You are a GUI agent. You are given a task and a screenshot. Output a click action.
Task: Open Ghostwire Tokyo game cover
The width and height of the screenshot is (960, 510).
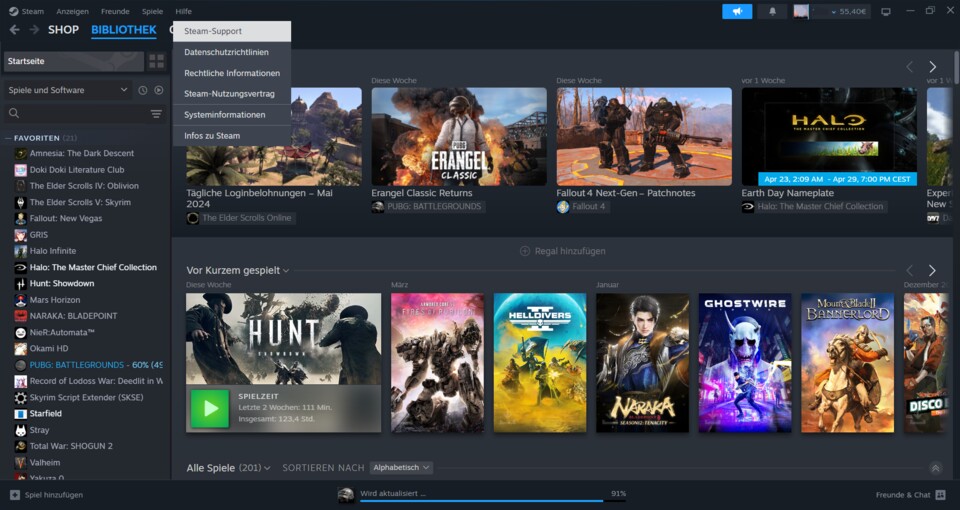pyautogui.click(x=745, y=363)
